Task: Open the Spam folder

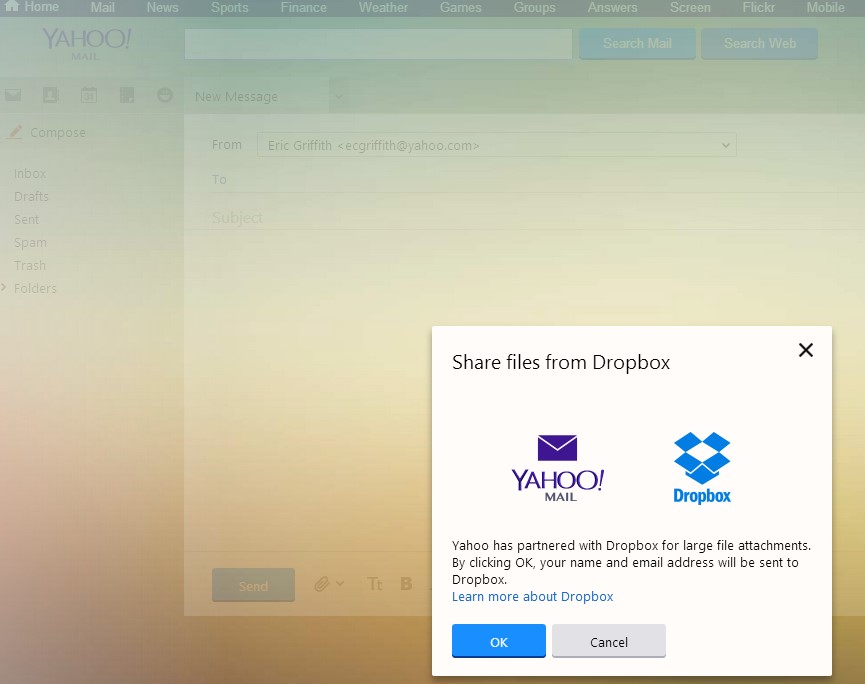Action: point(30,243)
